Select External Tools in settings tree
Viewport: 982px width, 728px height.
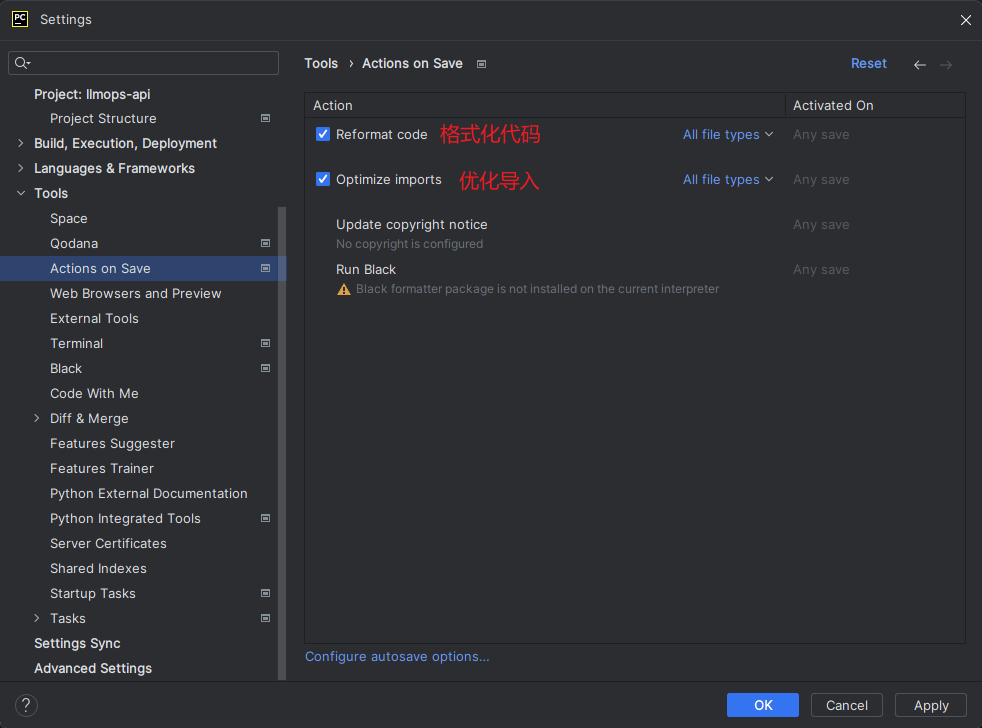point(94,318)
